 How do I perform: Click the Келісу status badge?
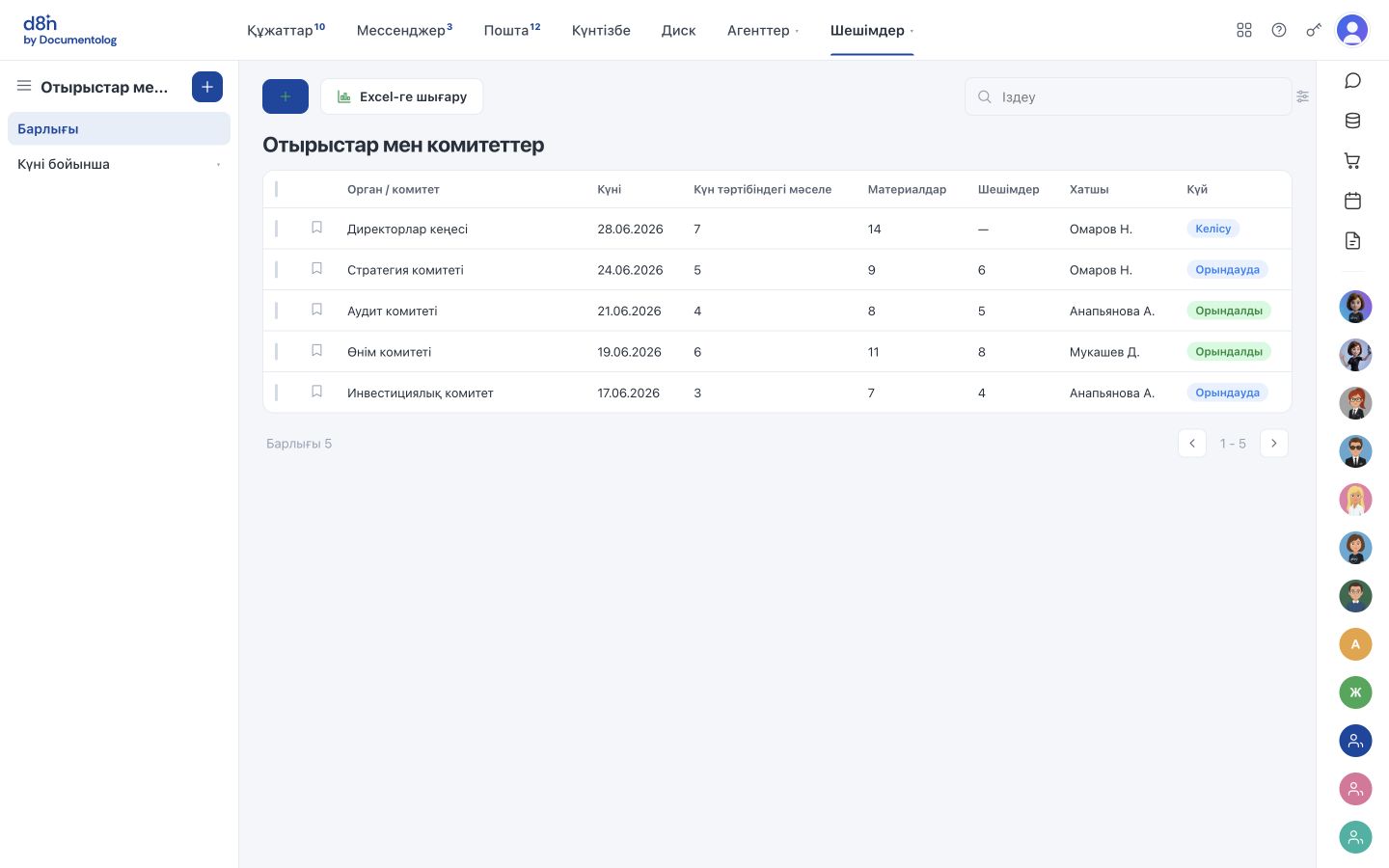click(x=1213, y=229)
